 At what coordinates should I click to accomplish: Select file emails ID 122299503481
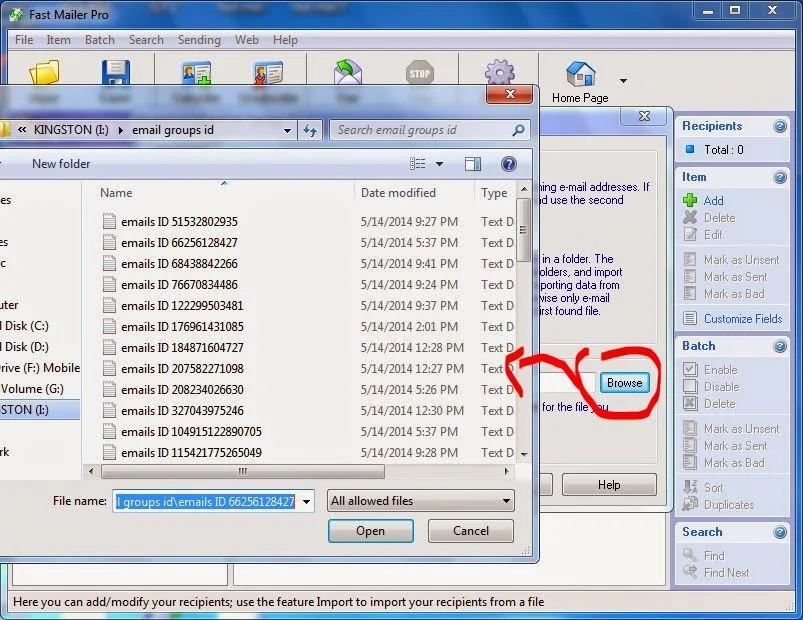tap(182, 306)
